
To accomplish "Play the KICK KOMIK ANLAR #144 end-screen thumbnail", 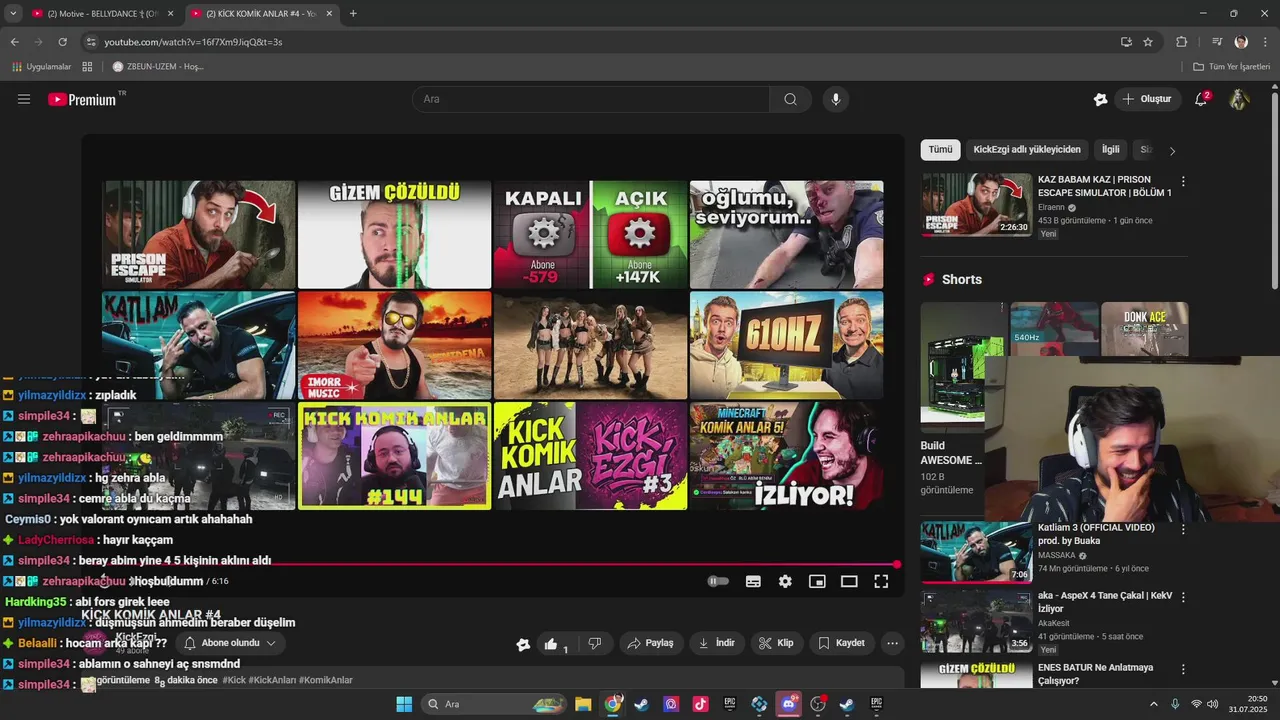I will pos(394,456).
